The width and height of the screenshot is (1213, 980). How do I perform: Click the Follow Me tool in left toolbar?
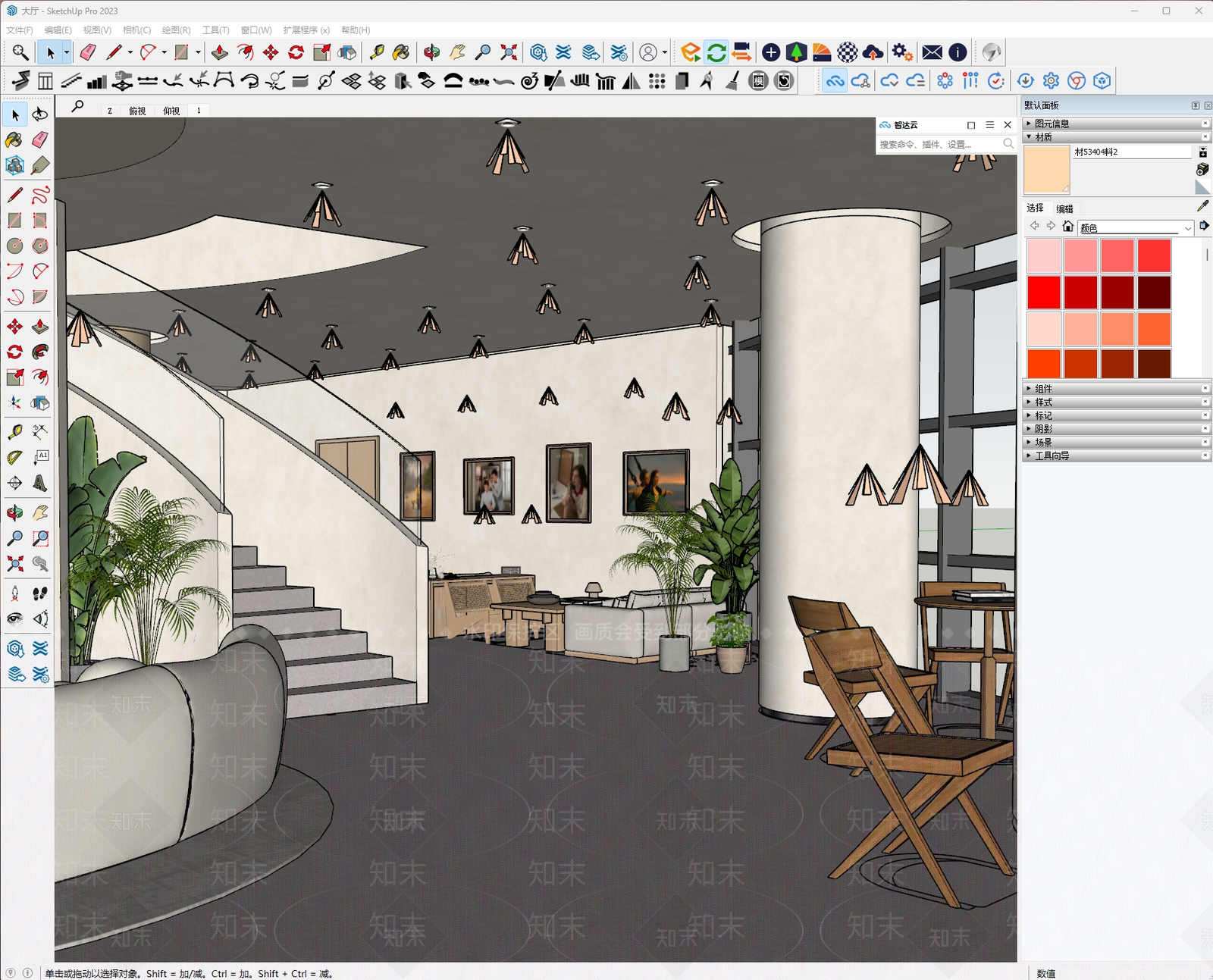pyautogui.click(x=40, y=352)
